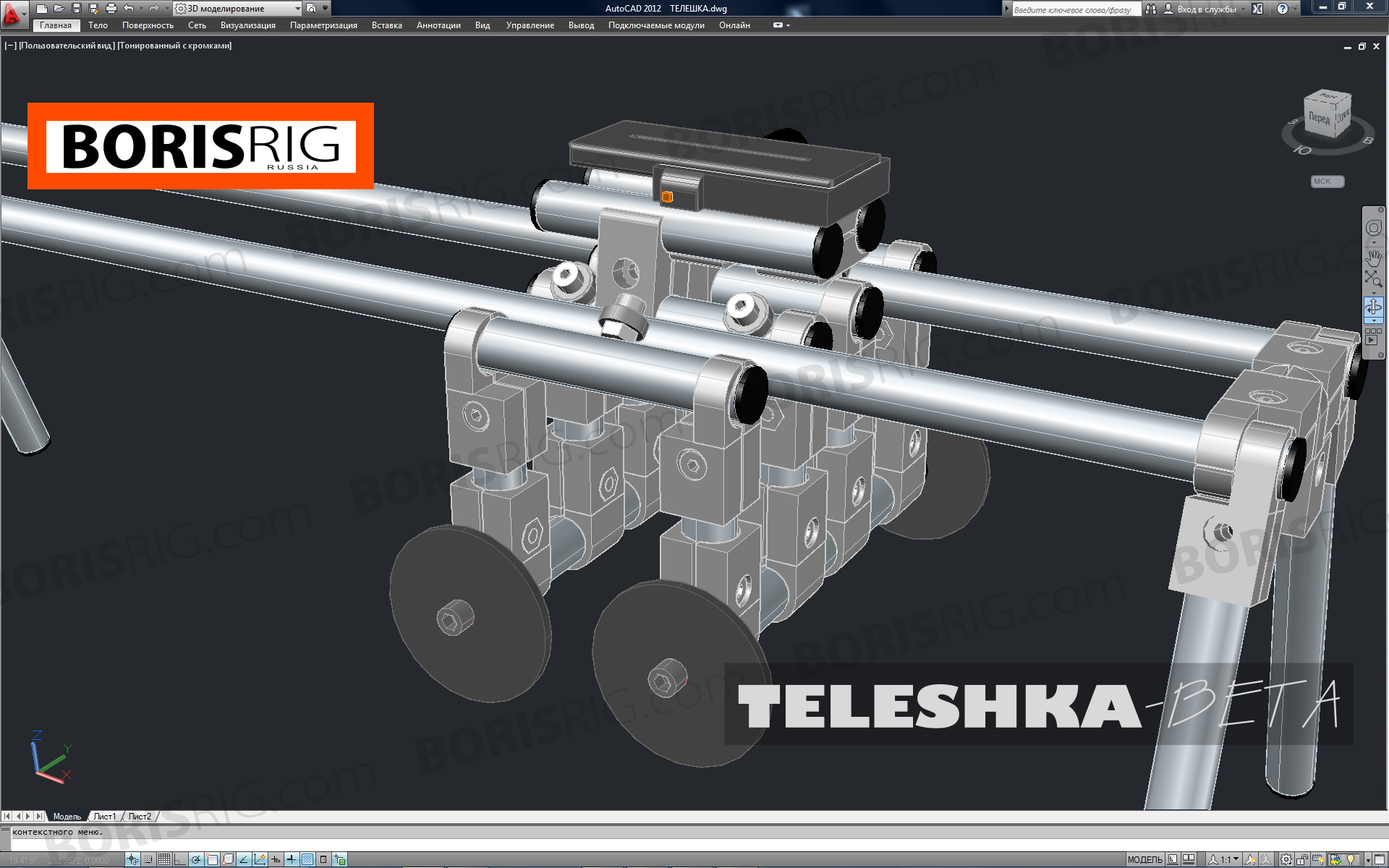Image resolution: width=1389 pixels, height=868 pixels.
Task: Click the МОДЕЛЬ space button in status bar
Action: (1144, 860)
